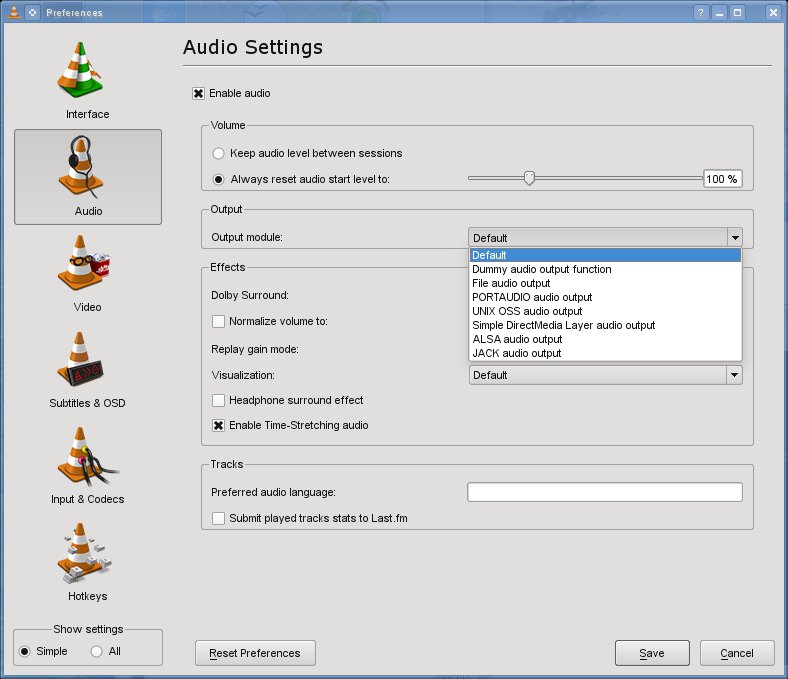Close the Preferences window
The width and height of the screenshot is (788, 679).
pos(773,12)
